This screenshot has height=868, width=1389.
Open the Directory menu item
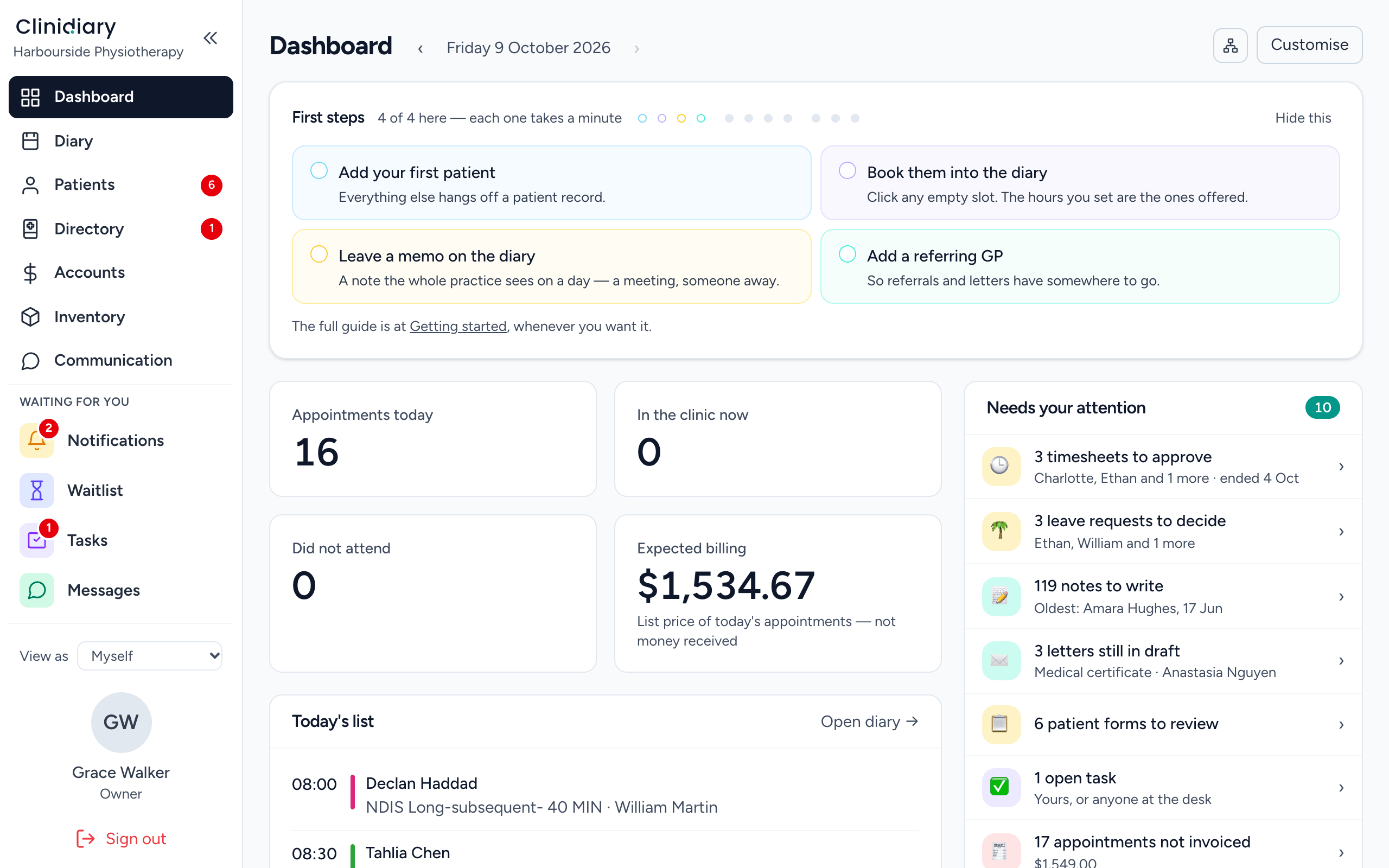click(x=121, y=229)
